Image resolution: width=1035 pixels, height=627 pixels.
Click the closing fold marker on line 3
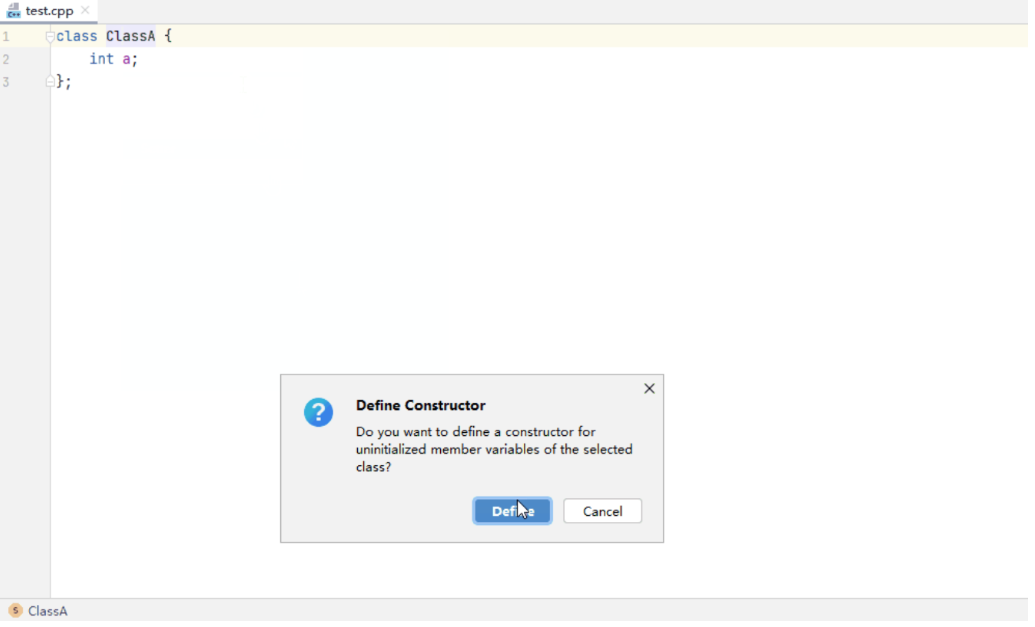[x=50, y=82]
